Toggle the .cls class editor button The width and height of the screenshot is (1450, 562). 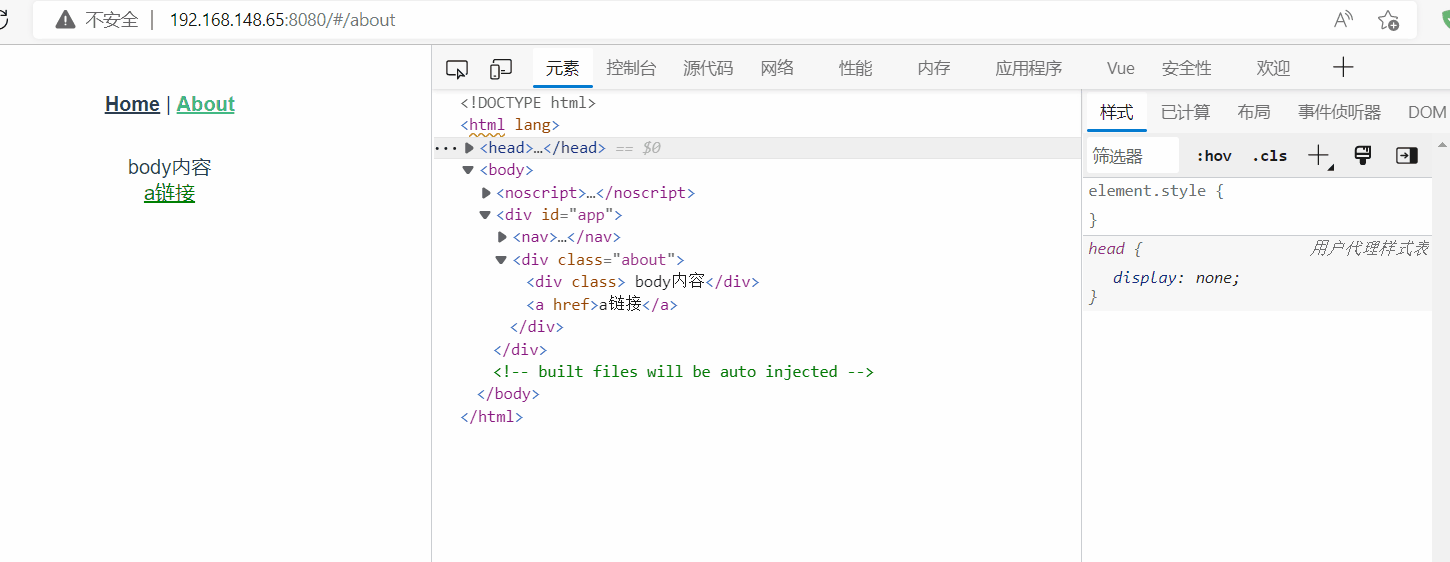coord(1270,156)
